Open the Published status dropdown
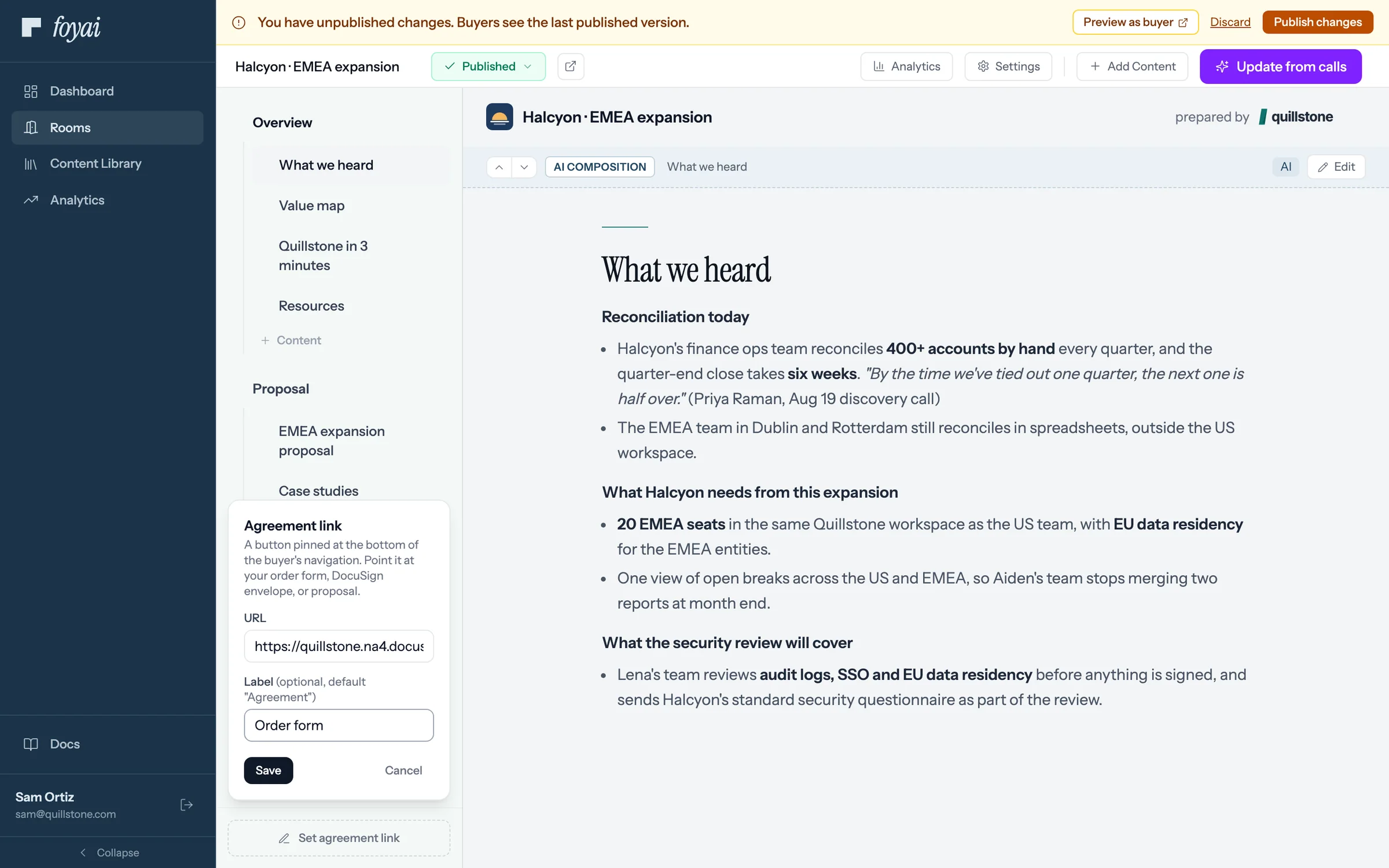The height and width of the screenshot is (868, 1389). coord(488,66)
